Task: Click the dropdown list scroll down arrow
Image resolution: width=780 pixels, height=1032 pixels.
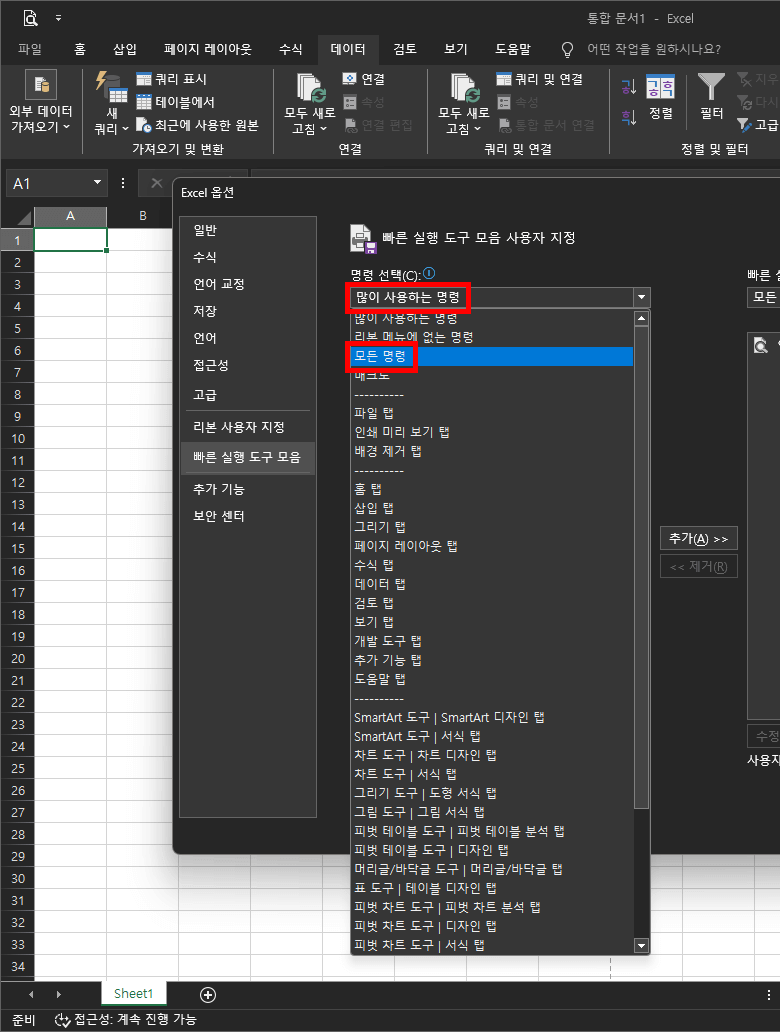Action: point(641,946)
